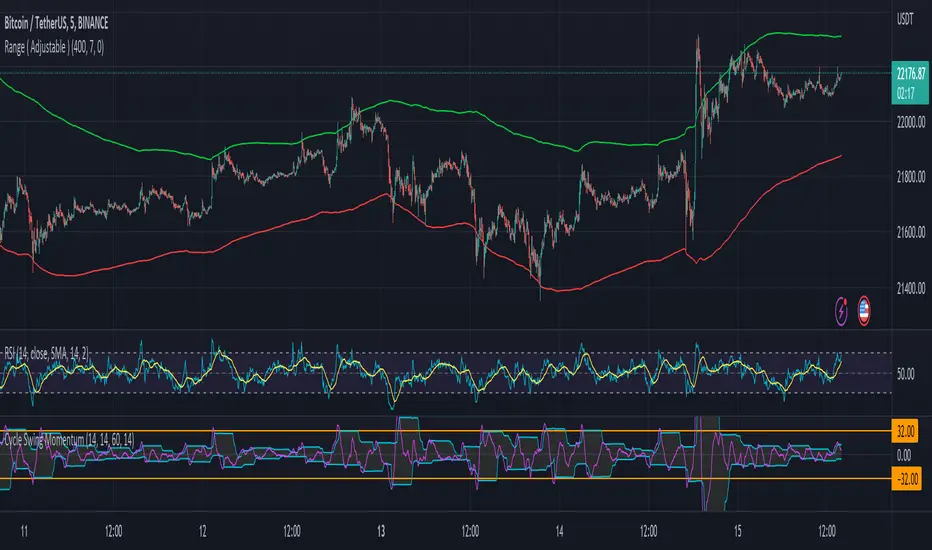
Task: Click the Bitcoin / TetherUS symbol title
Action: pos(56,23)
